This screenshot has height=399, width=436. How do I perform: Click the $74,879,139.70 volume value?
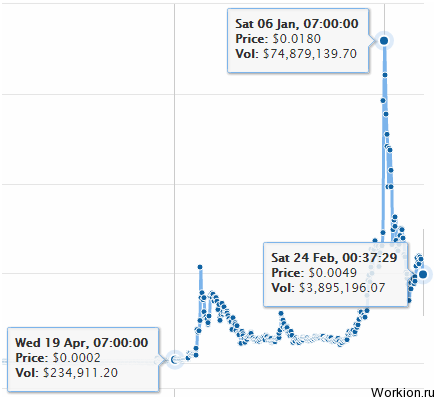point(310,54)
